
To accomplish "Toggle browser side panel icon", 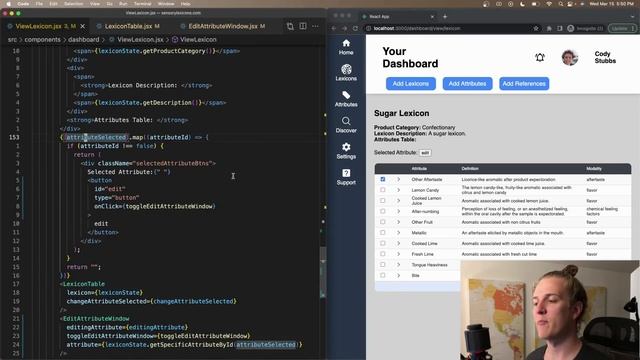I will click(x=560, y=28).
